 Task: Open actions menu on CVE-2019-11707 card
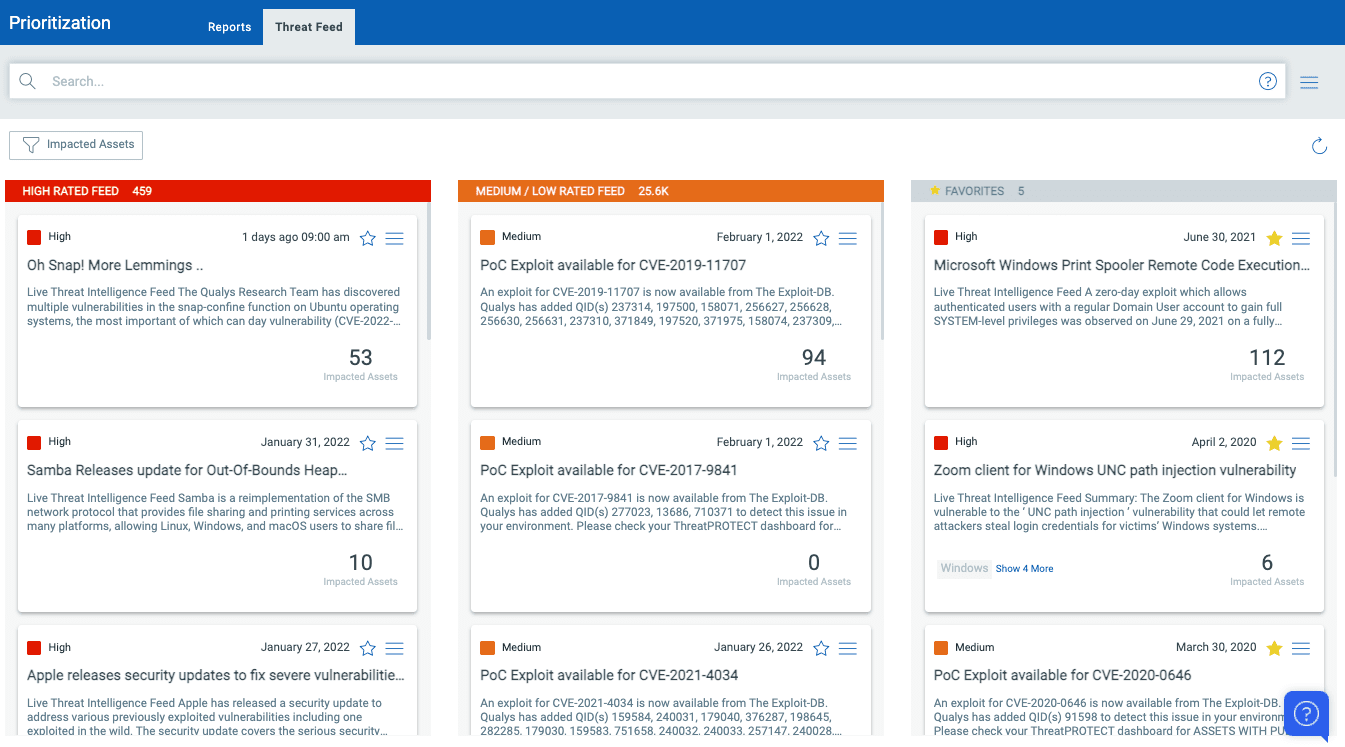click(848, 238)
